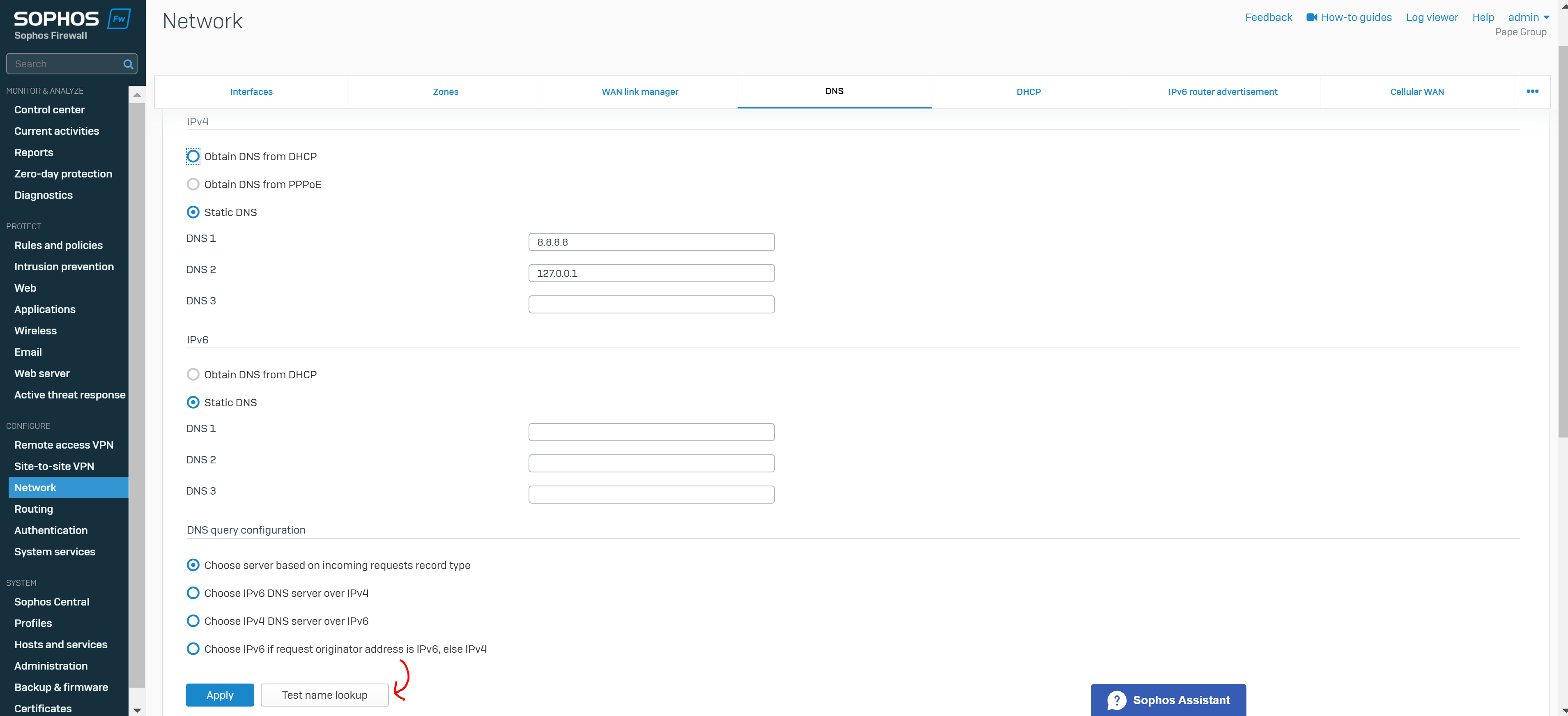The image size is (1568, 716).
Task: Click the empty IPv4 DNS 3 field
Action: (651, 304)
